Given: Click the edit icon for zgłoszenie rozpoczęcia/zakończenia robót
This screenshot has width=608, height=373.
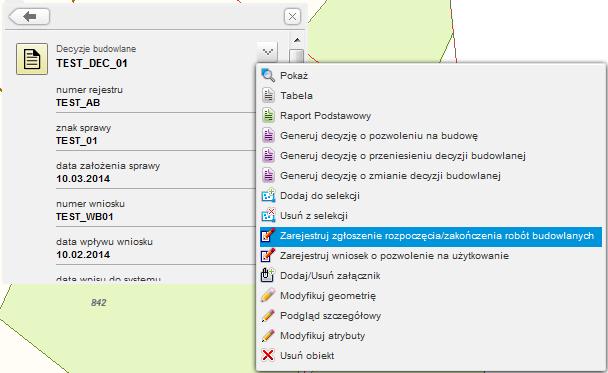Looking at the screenshot, I should pyautogui.click(x=268, y=236).
